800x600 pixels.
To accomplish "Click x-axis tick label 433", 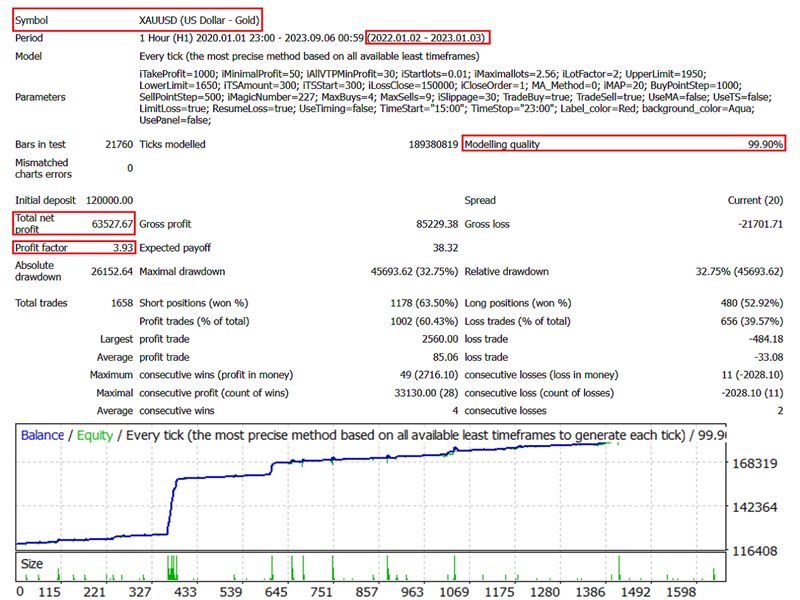I will (185, 592).
